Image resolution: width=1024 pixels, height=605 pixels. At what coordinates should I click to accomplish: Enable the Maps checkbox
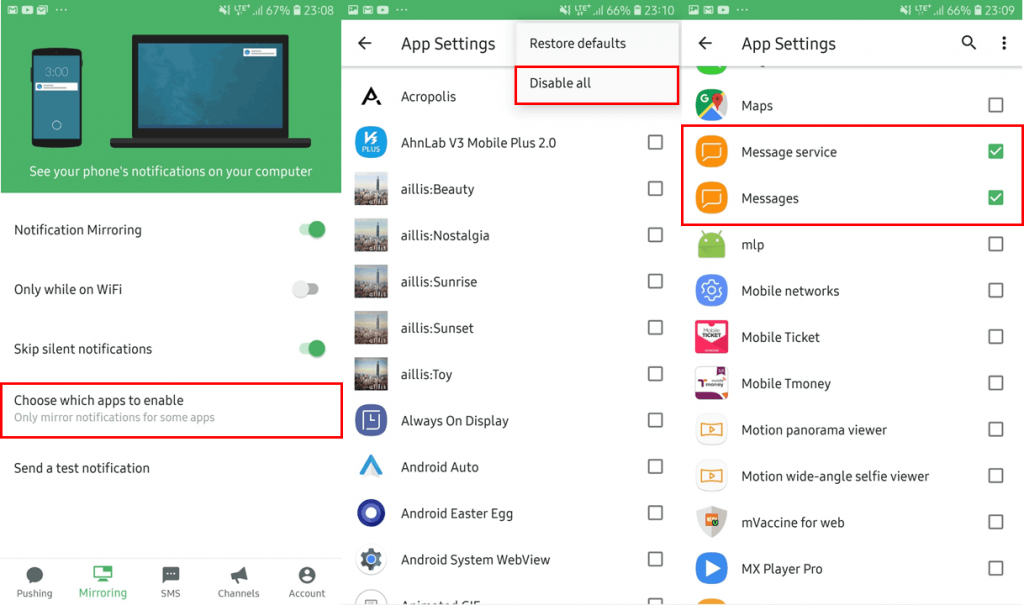(995, 105)
